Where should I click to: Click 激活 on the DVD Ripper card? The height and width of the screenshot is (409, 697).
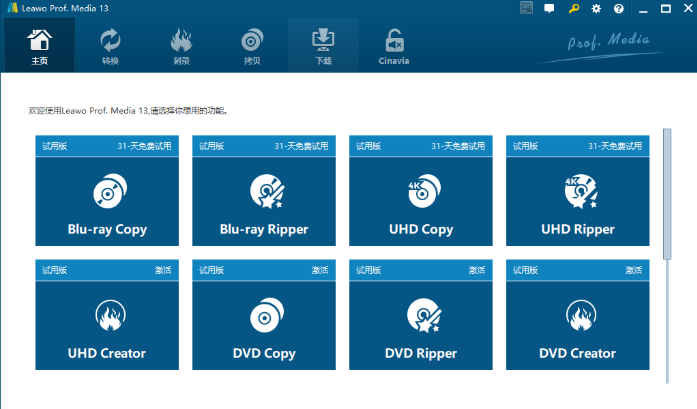(x=477, y=270)
